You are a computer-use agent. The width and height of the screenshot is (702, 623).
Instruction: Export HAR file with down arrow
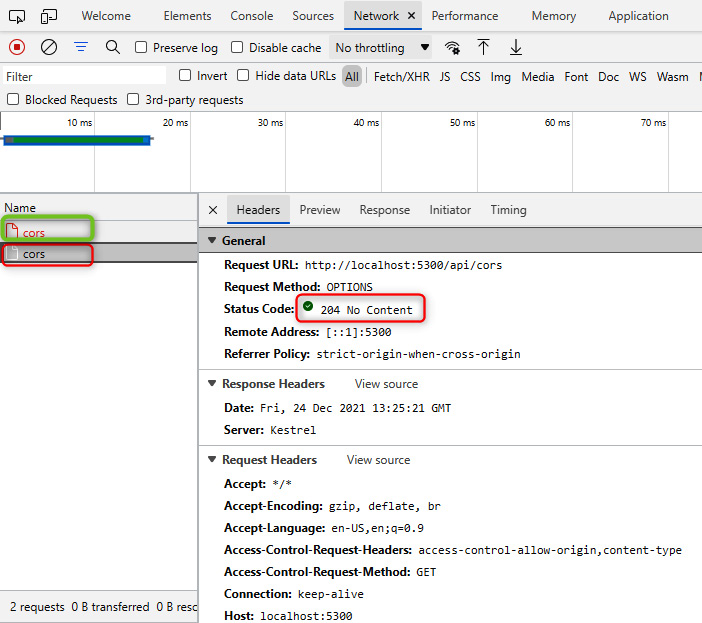pos(516,47)
